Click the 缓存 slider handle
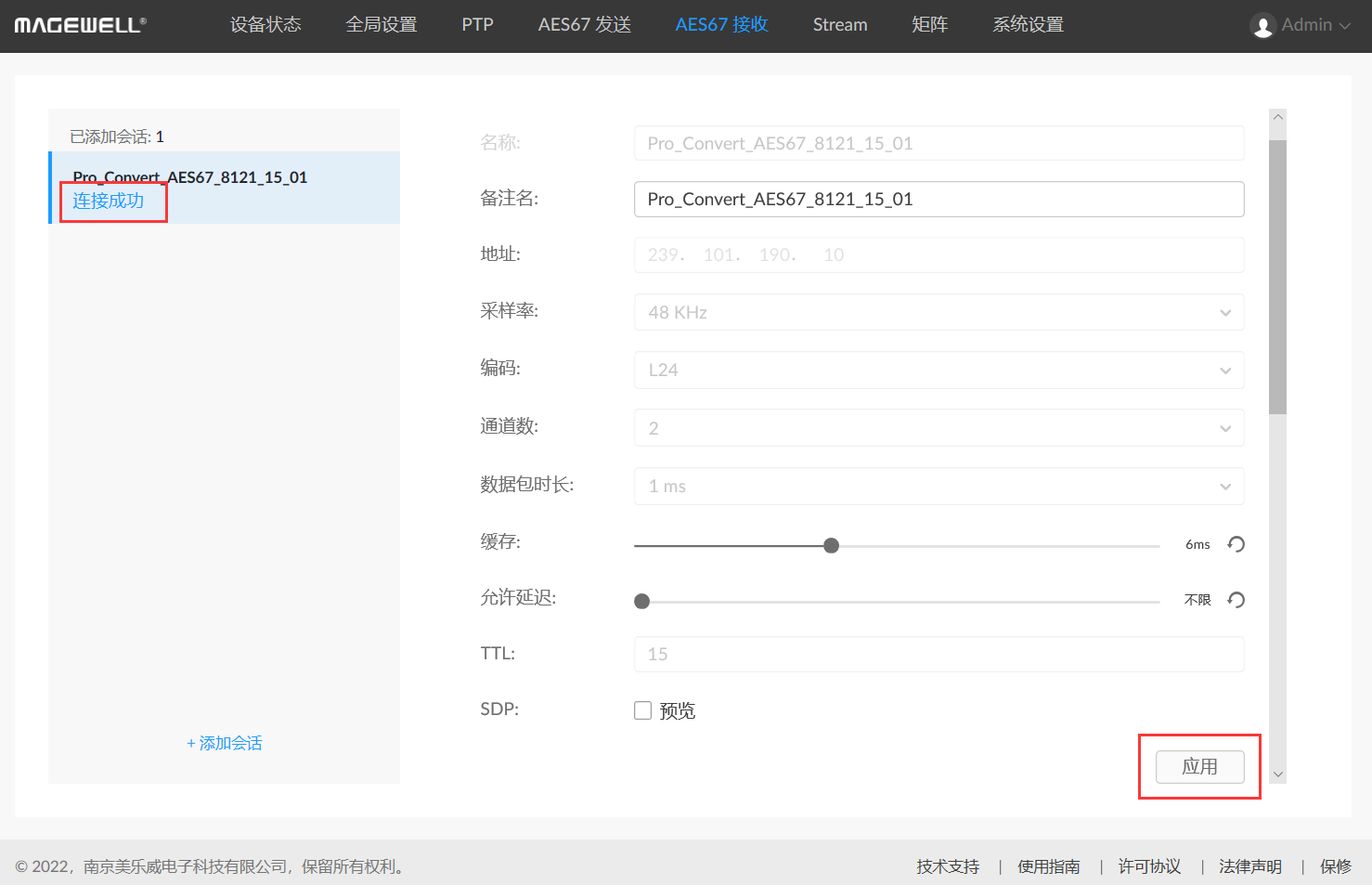Viewport: 1372px width, 885px height. [x=832, y=545]
